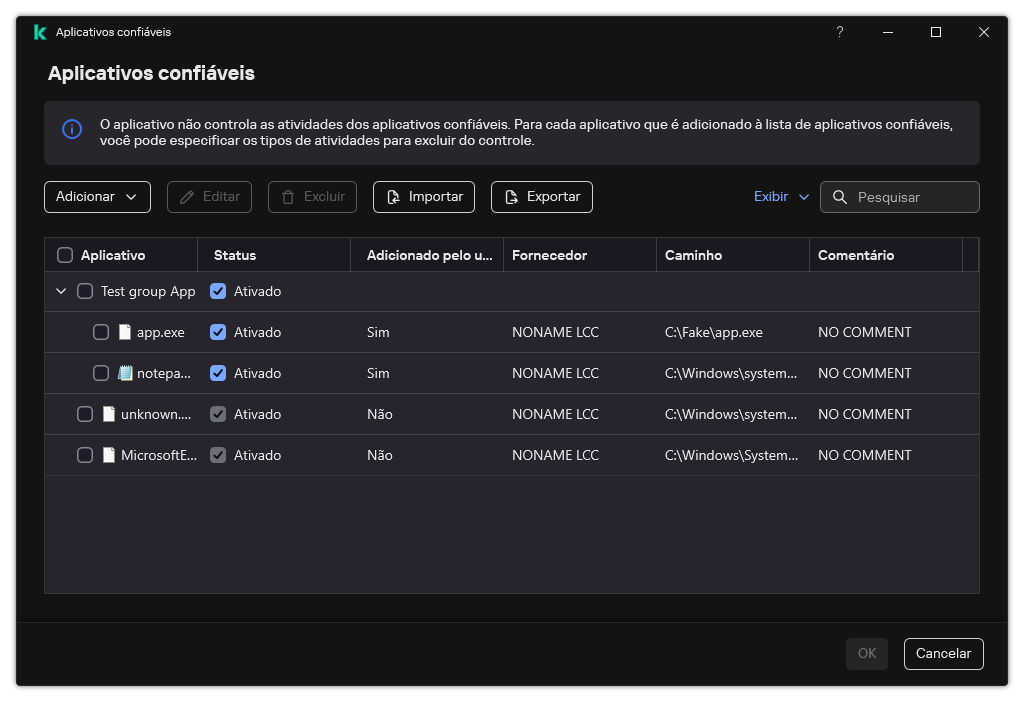Select the Editar pencil icon
Screen dimensions: 1024x702
click(189, 197)
